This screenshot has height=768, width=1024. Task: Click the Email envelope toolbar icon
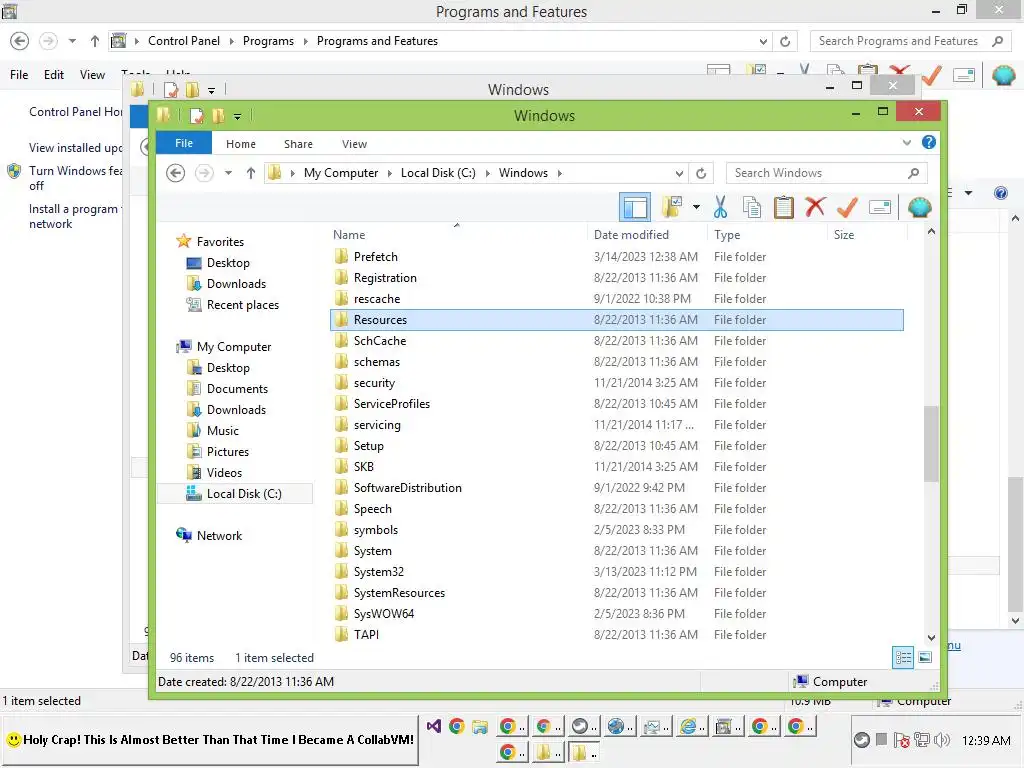(880, 208)
